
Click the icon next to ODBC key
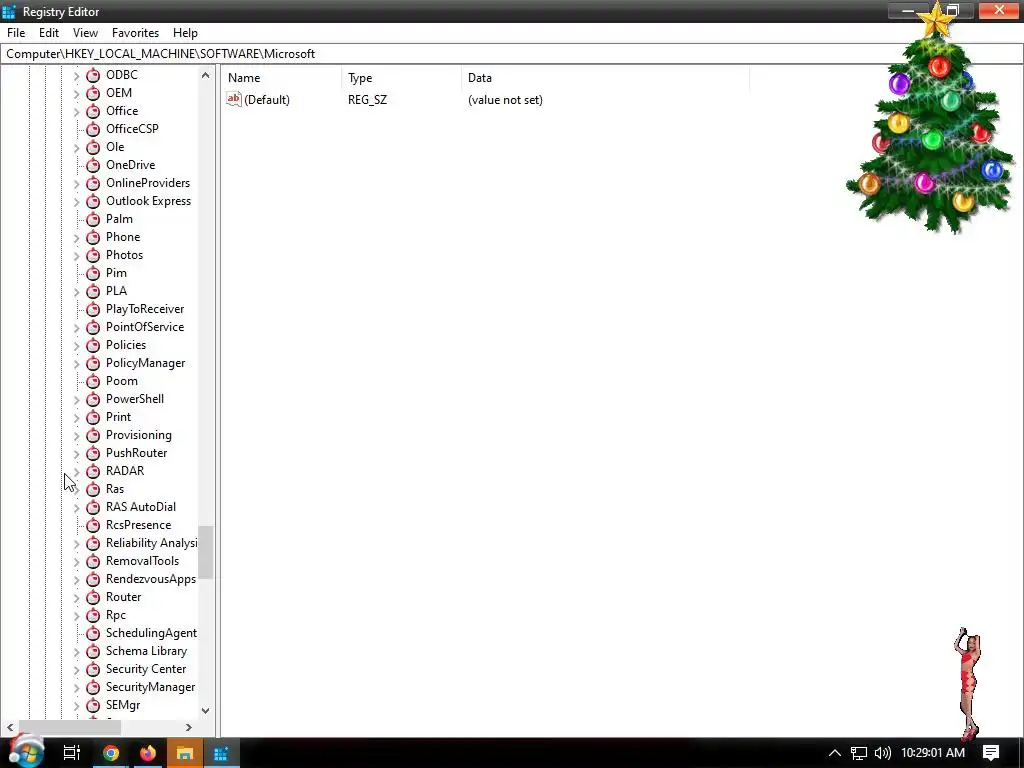point(93,75)
